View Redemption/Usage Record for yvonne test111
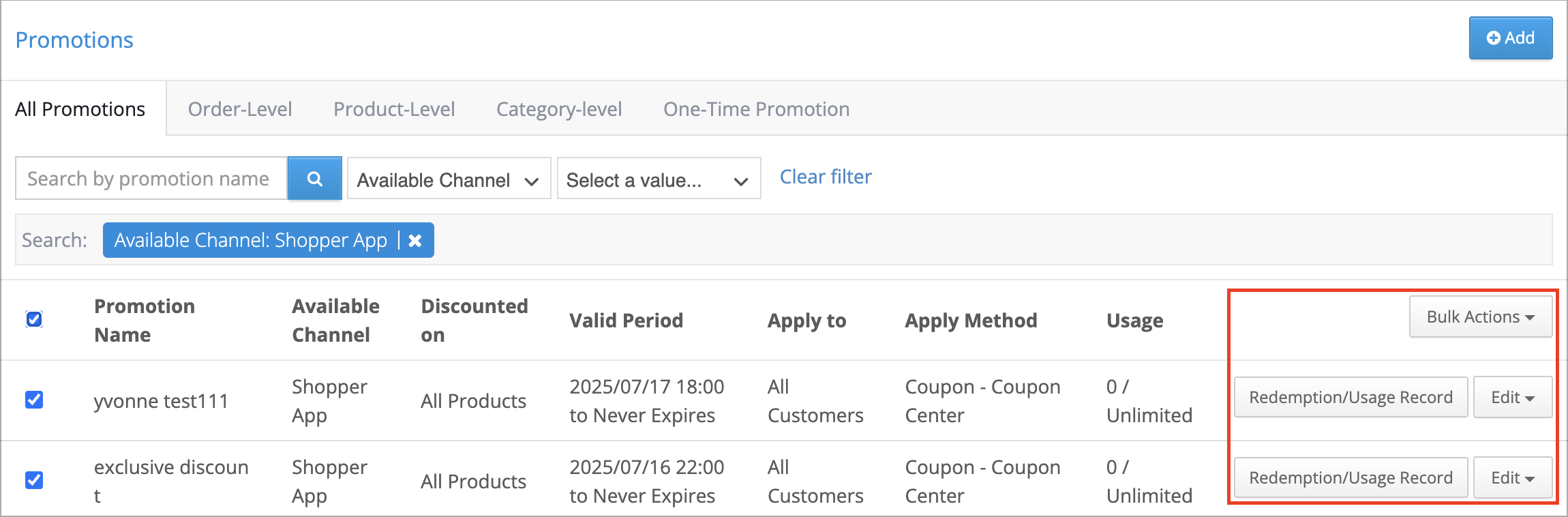This screenshot has width=1568, height=517. [x=1351, y=397]
